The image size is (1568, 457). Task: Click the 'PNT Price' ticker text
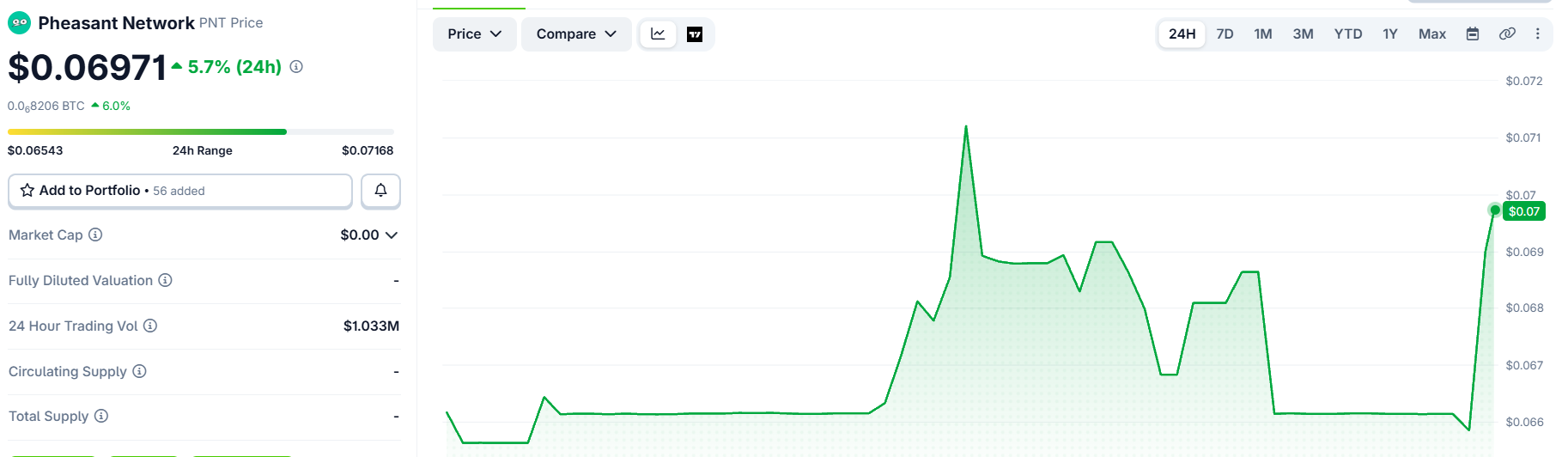click(x=231, y=23)
